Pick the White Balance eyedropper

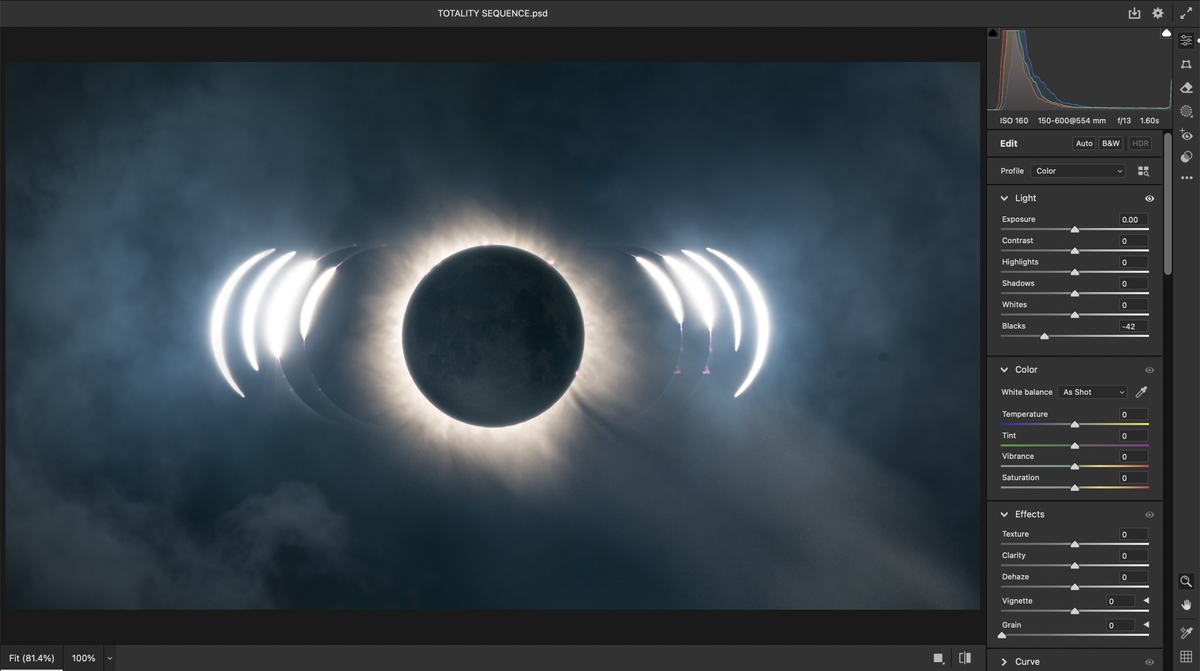click(x=1141, y=392)
